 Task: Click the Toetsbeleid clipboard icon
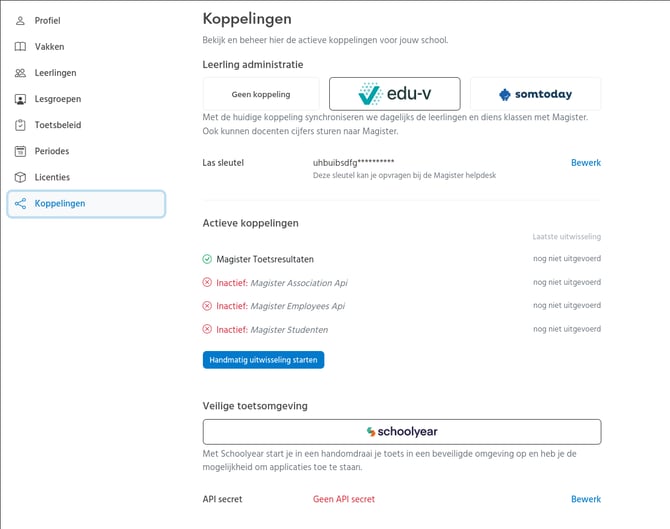(x=21, y=125)
